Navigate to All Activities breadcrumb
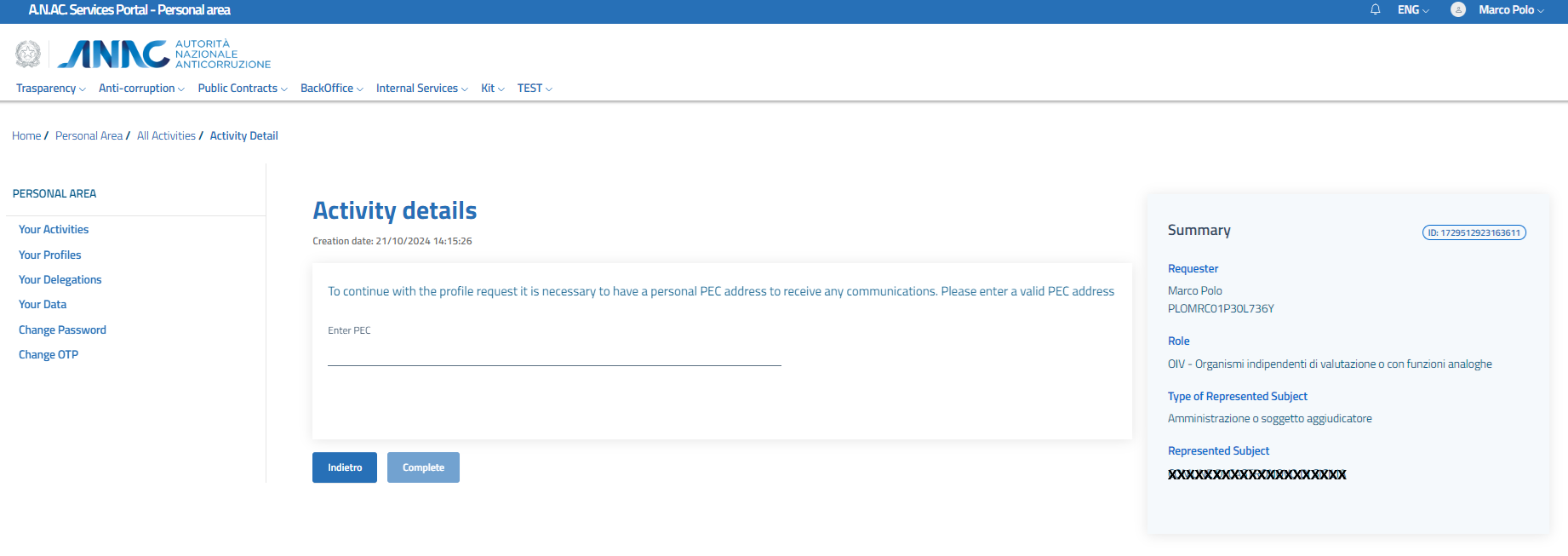This screenshot has height=556, width=1568. click(166, 136)
